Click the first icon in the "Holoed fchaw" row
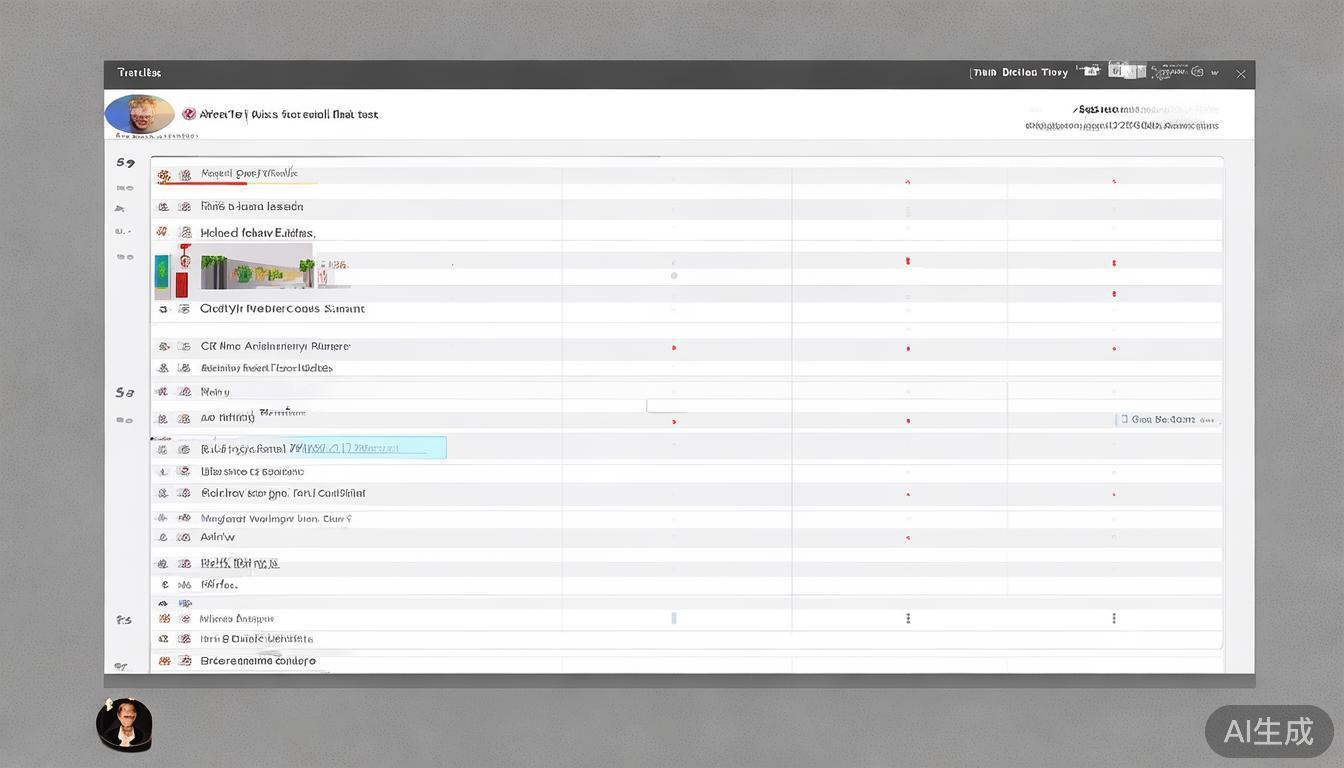Screen dimensions: 1344x768 point(163,233)
